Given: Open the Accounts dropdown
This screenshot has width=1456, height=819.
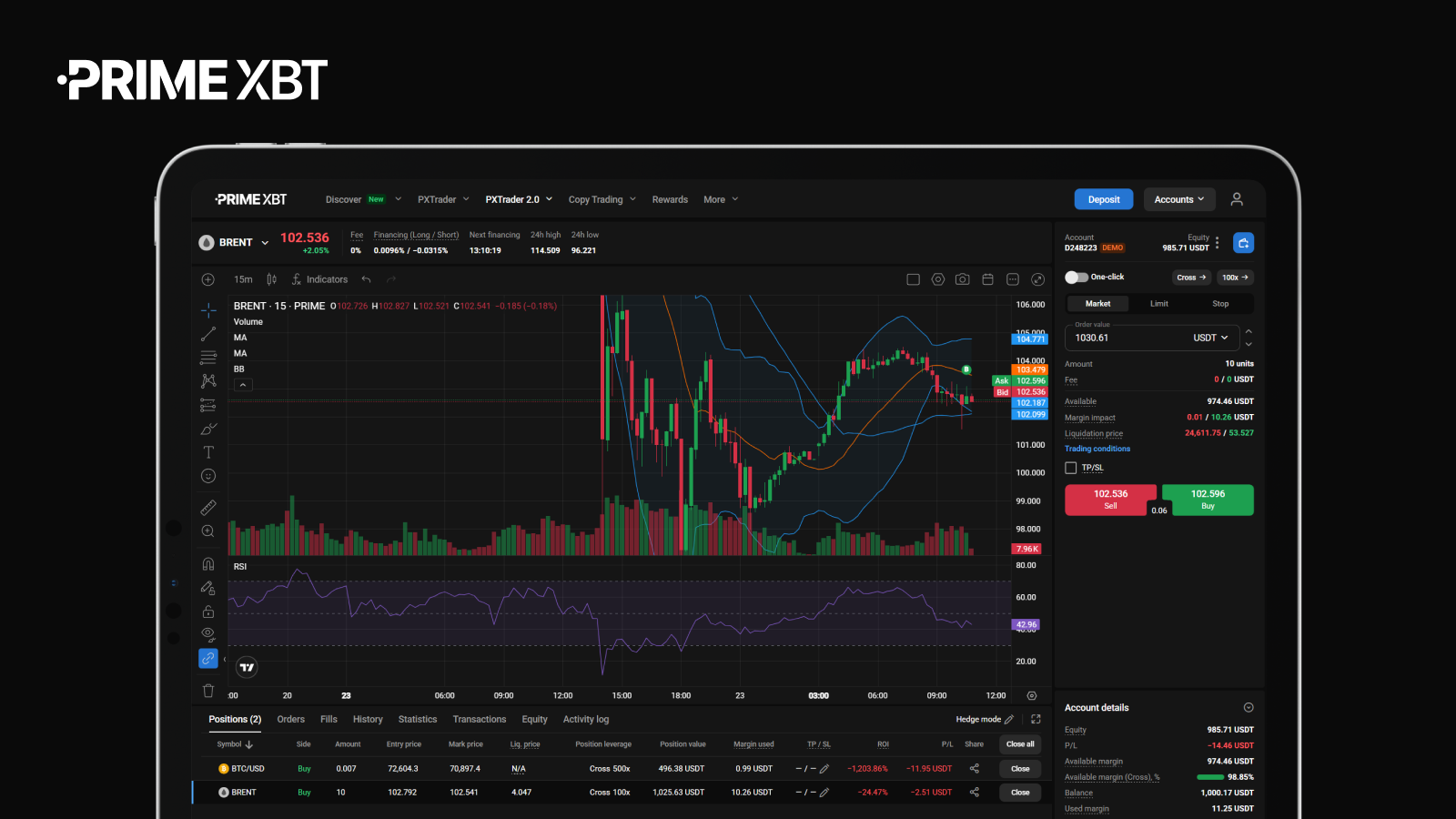Looking at the screenshot, I should (x=1178, y=199).
